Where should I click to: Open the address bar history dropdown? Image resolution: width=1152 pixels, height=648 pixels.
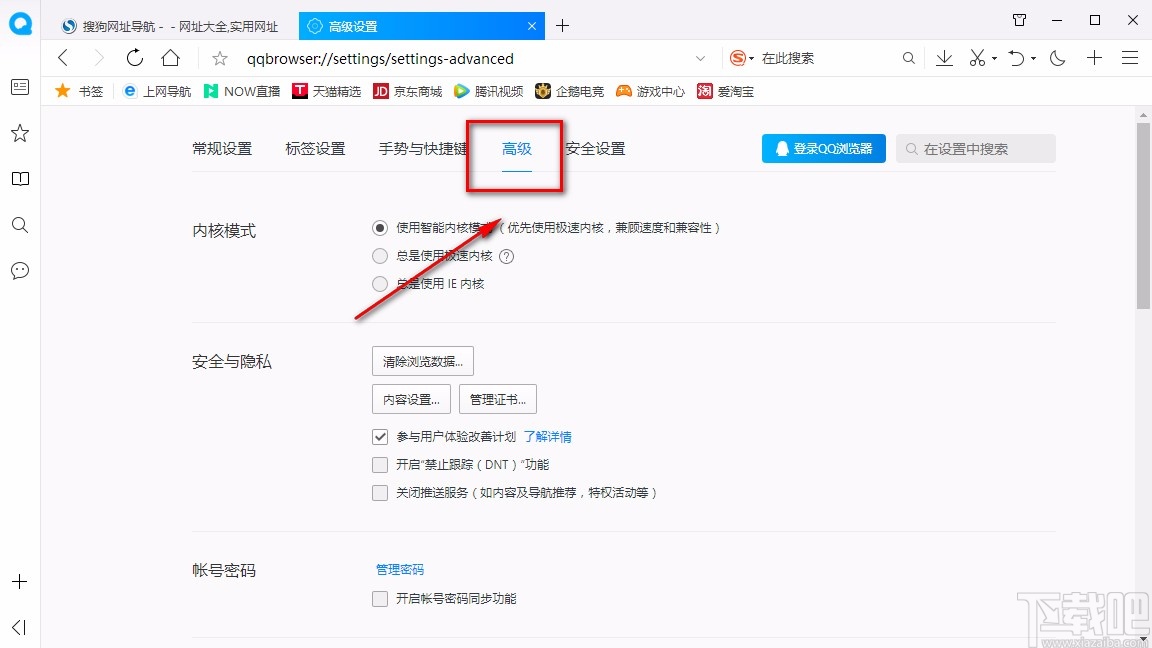click(x=700, y=58)
